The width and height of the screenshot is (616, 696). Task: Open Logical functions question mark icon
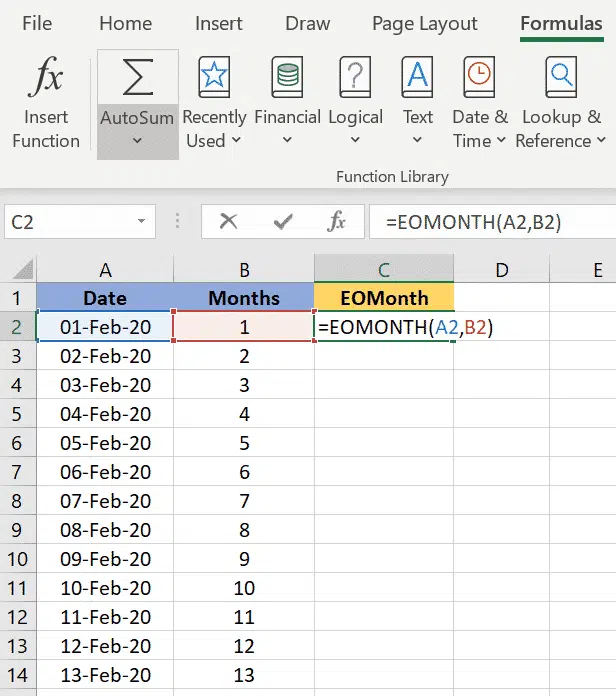coord(355,76)
